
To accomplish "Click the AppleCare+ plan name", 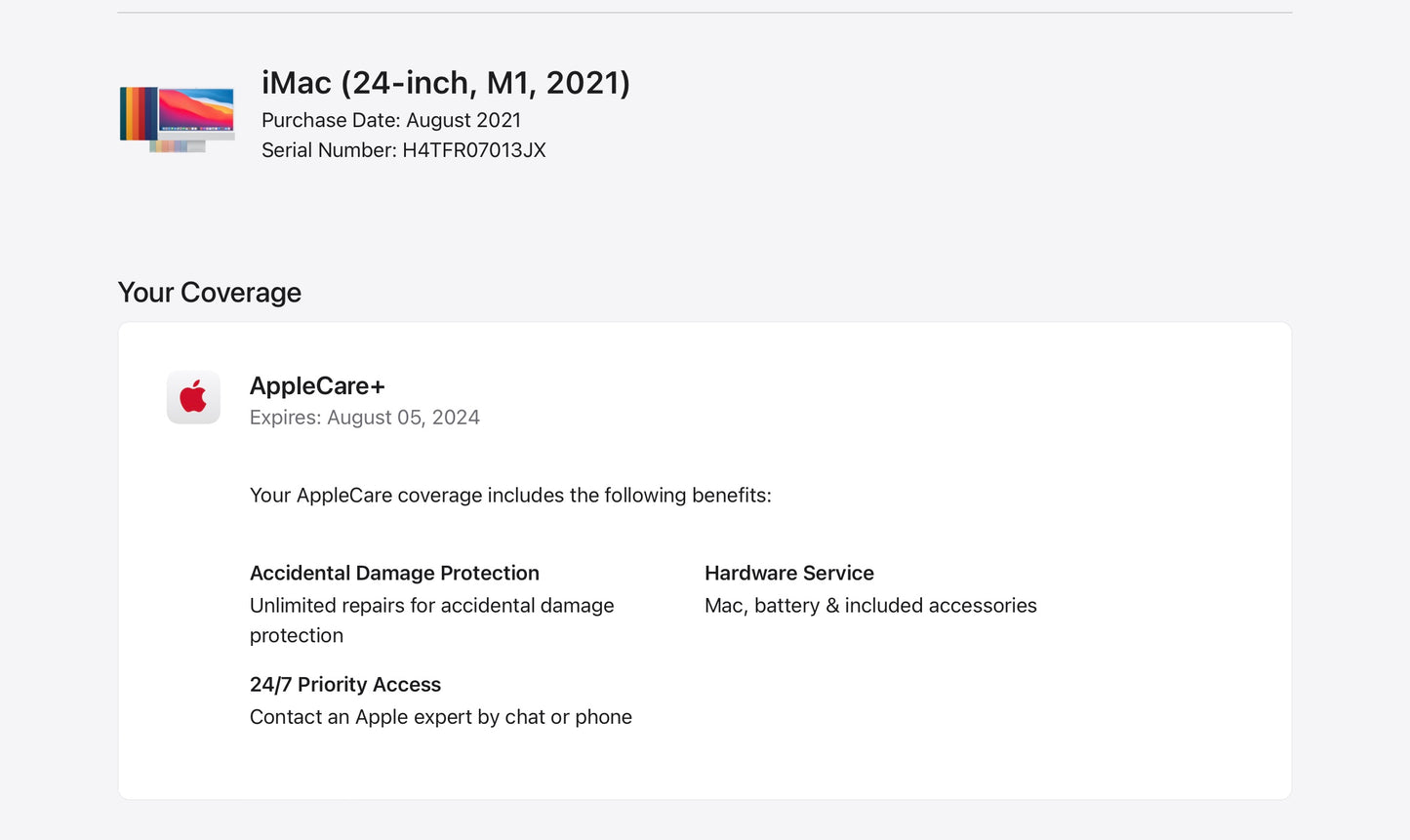I will click(x=317, y=386).
